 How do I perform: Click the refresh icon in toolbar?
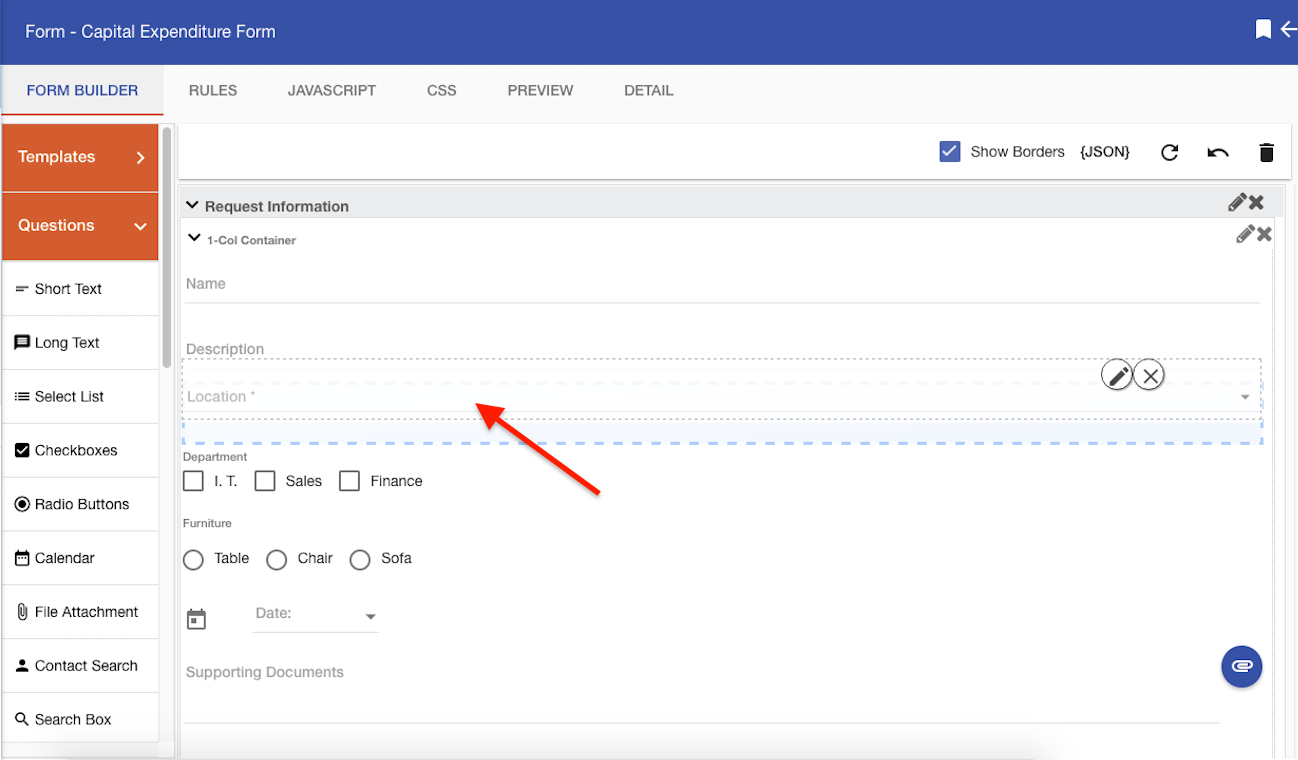(1169, 153)
